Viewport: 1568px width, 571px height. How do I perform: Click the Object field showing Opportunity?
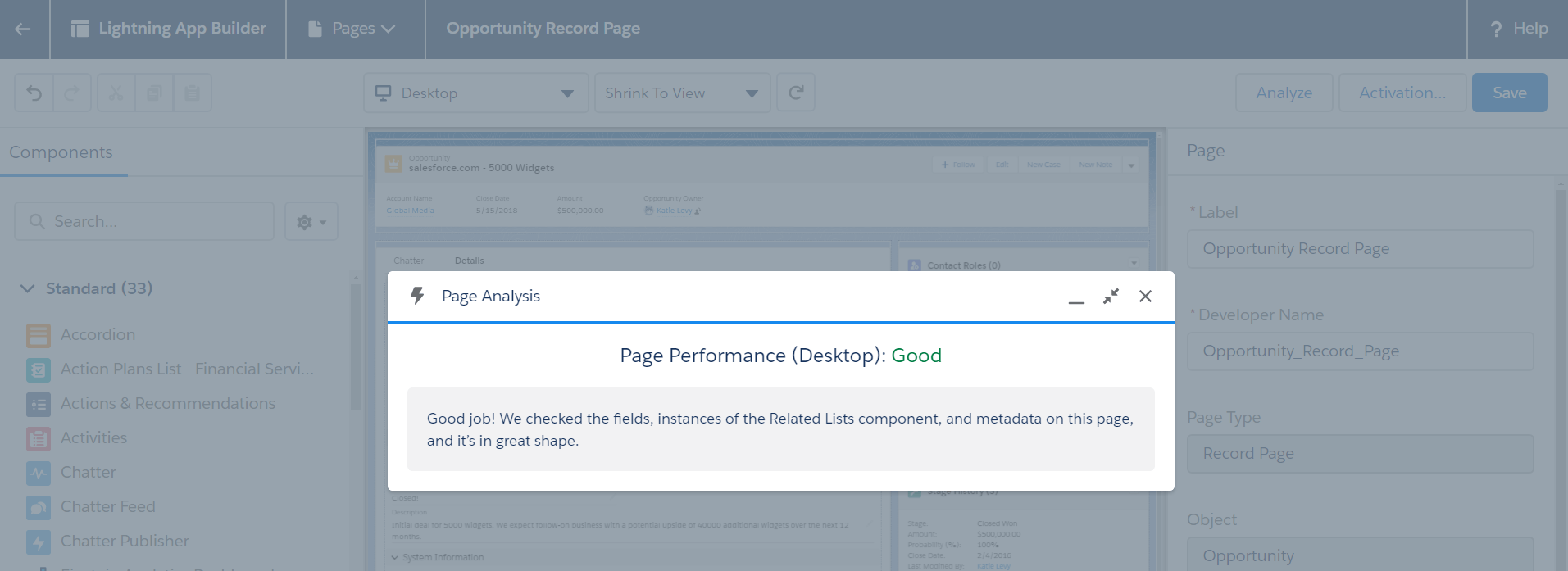1360,555
